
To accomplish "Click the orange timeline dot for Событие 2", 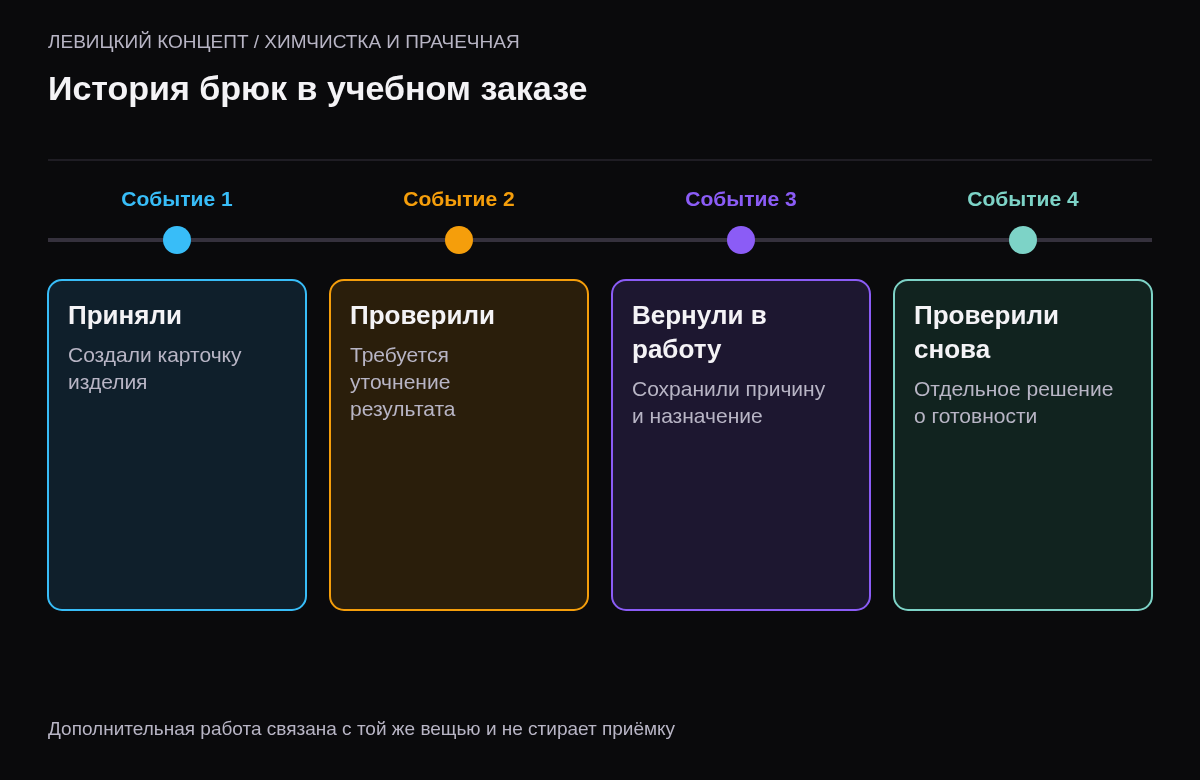I will [x=459, y=240].
